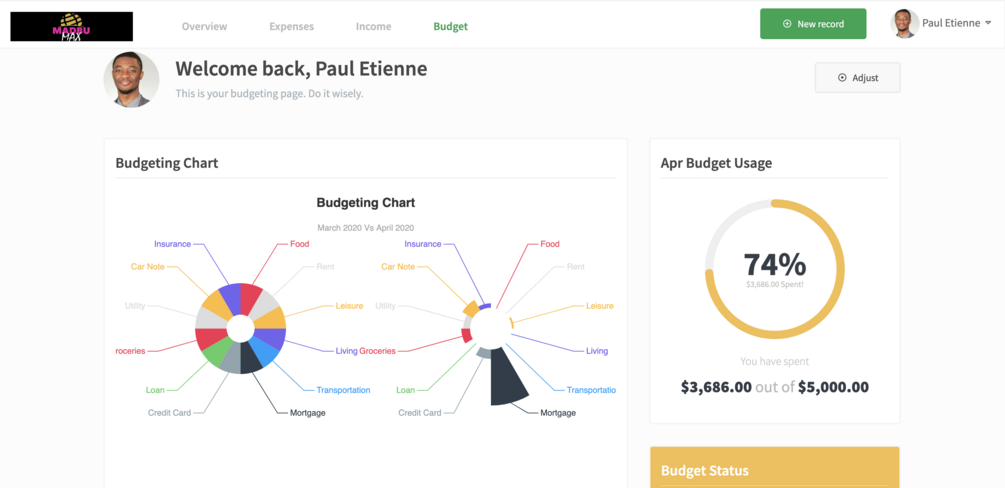The height and width of the screenshot is (488, 1005).
Task: Click the Adjust button's target icon
Action: tap(842, 78)
